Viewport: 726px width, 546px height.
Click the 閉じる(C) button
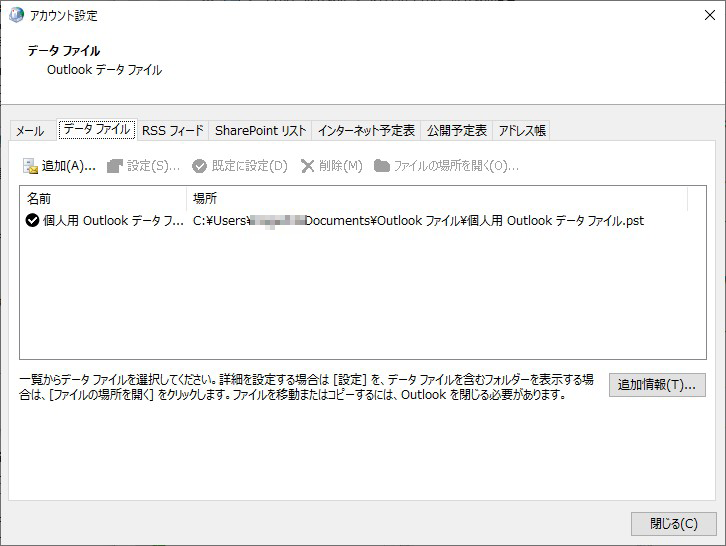(674, 524)
